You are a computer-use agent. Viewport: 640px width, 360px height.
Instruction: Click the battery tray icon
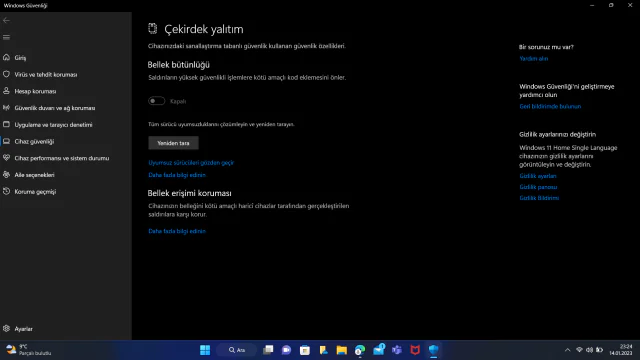coord(600,350)
